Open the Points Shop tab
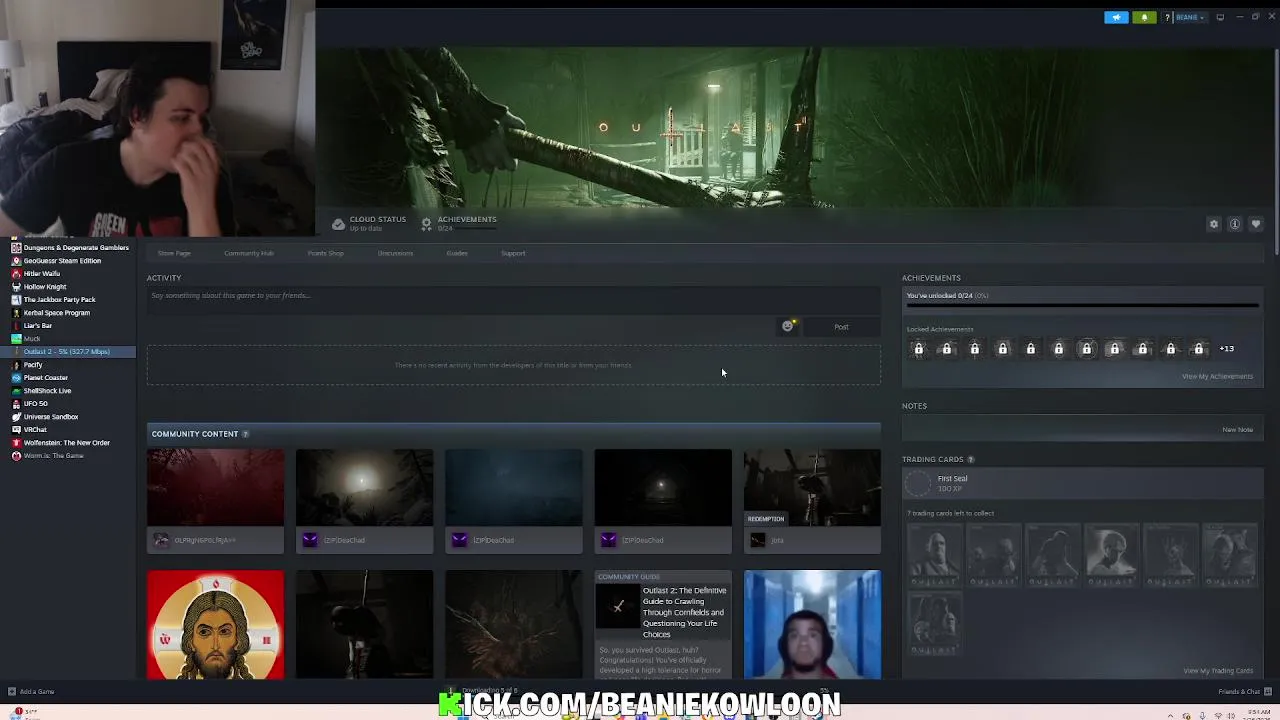Image resolution: width=1280 pixels, height=720 pixels. tap(326, 253)
